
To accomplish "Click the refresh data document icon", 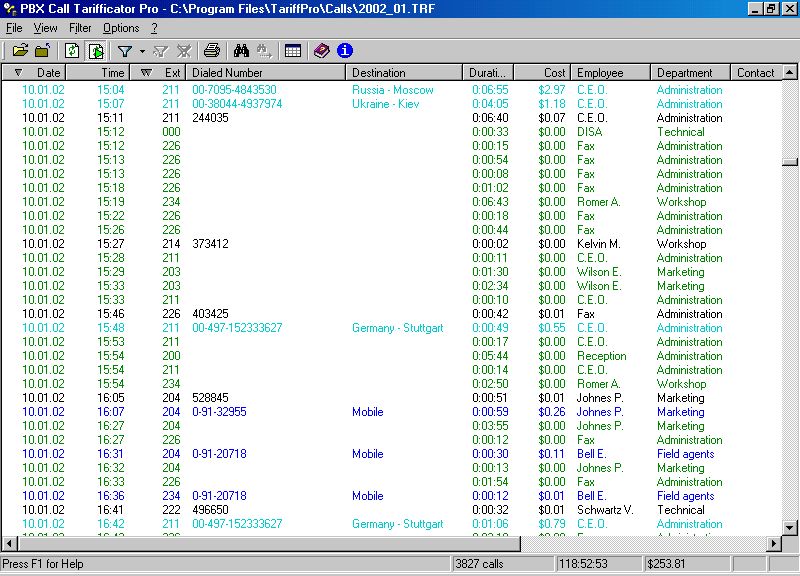I will pos(72,51).
